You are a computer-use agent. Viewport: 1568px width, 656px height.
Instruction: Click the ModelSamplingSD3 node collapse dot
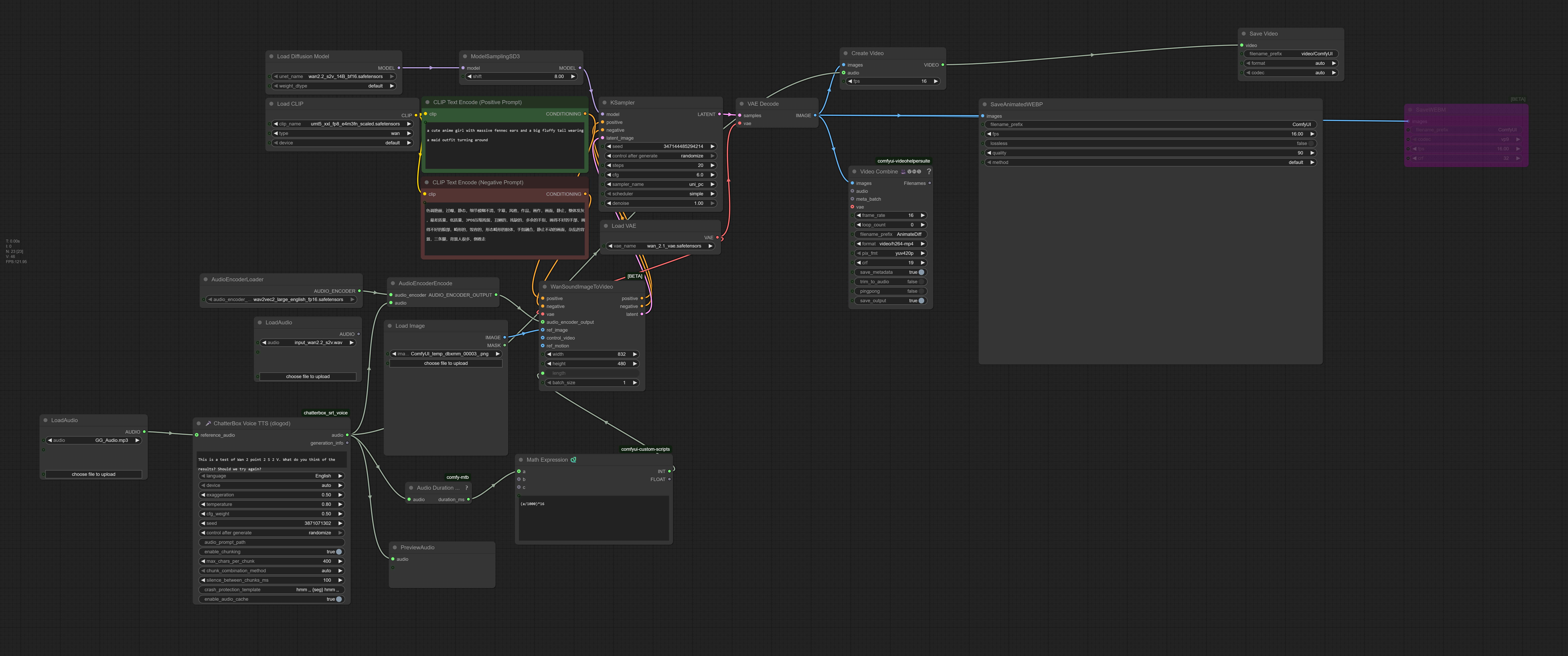click(465, 57)
